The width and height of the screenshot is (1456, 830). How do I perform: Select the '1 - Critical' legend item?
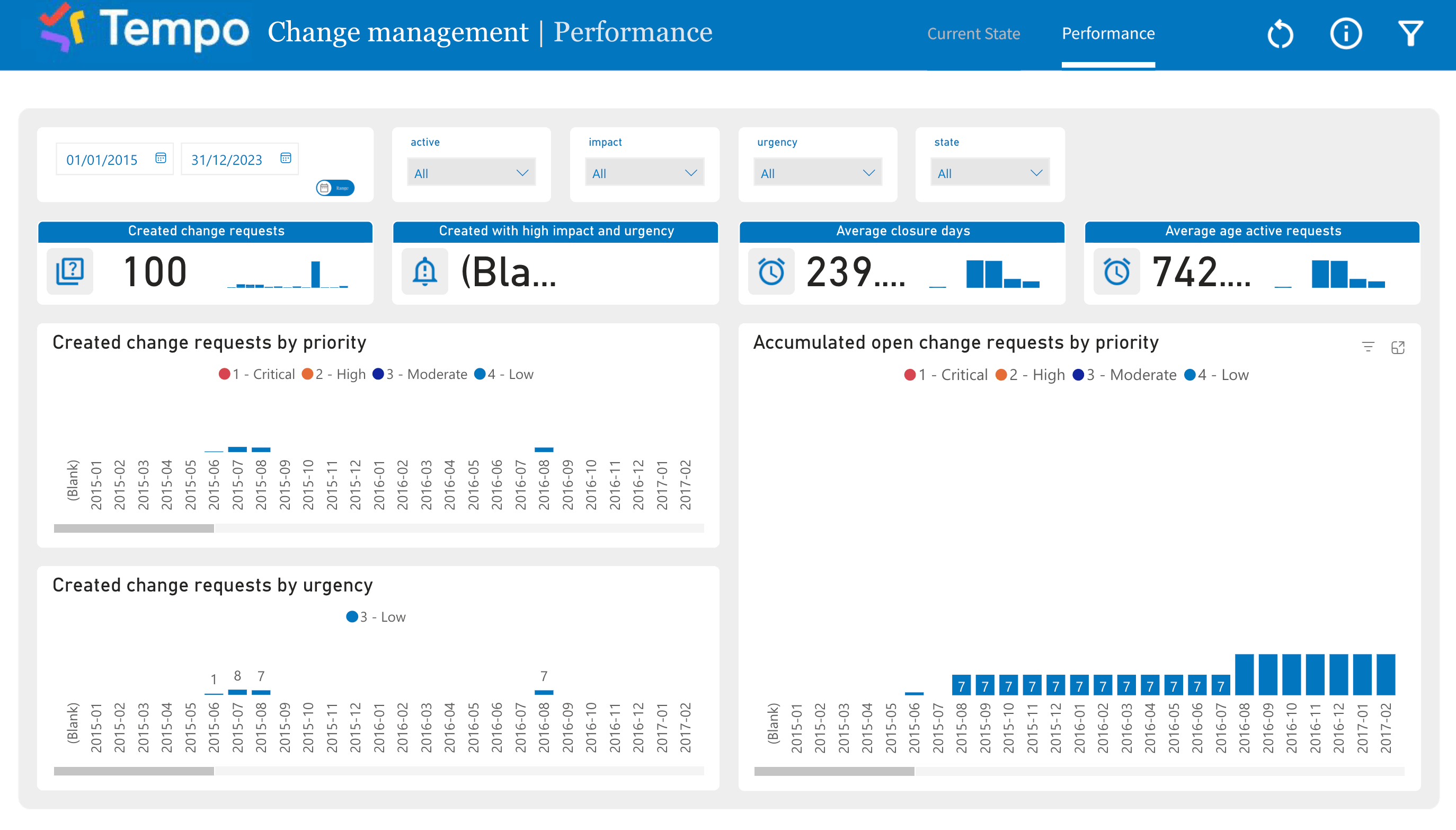[257, 374]
